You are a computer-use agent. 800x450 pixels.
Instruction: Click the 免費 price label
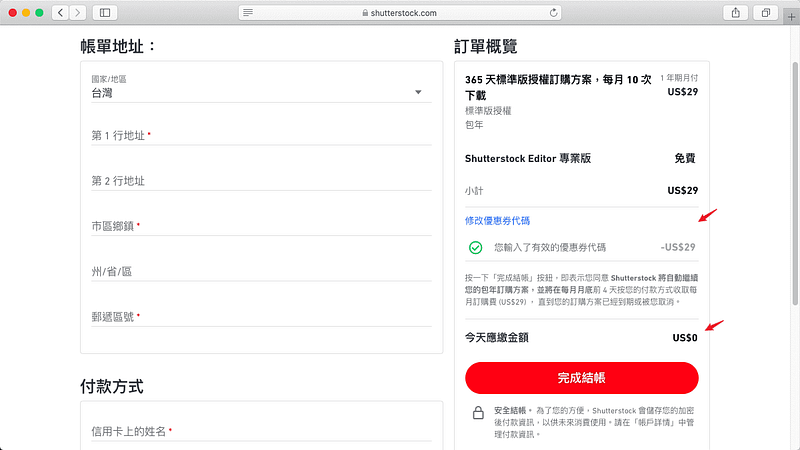pos(685,159)
